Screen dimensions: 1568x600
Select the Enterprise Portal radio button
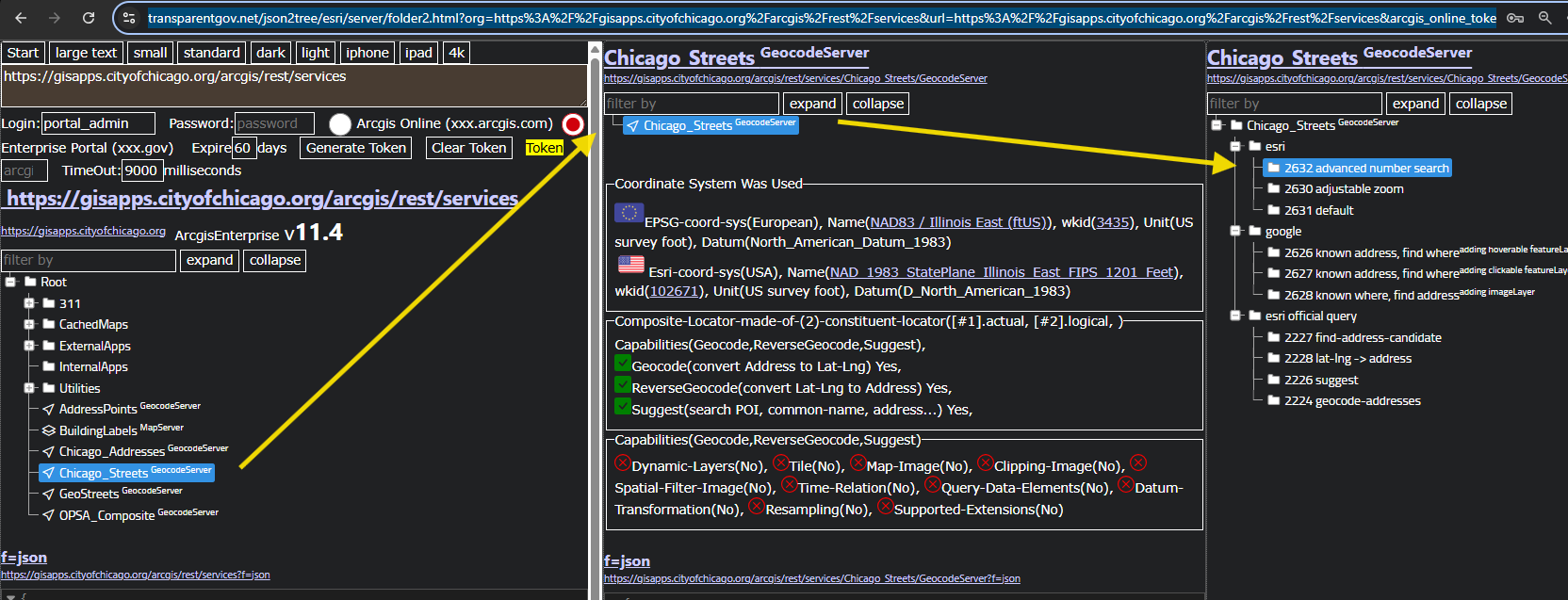(572, 124)
